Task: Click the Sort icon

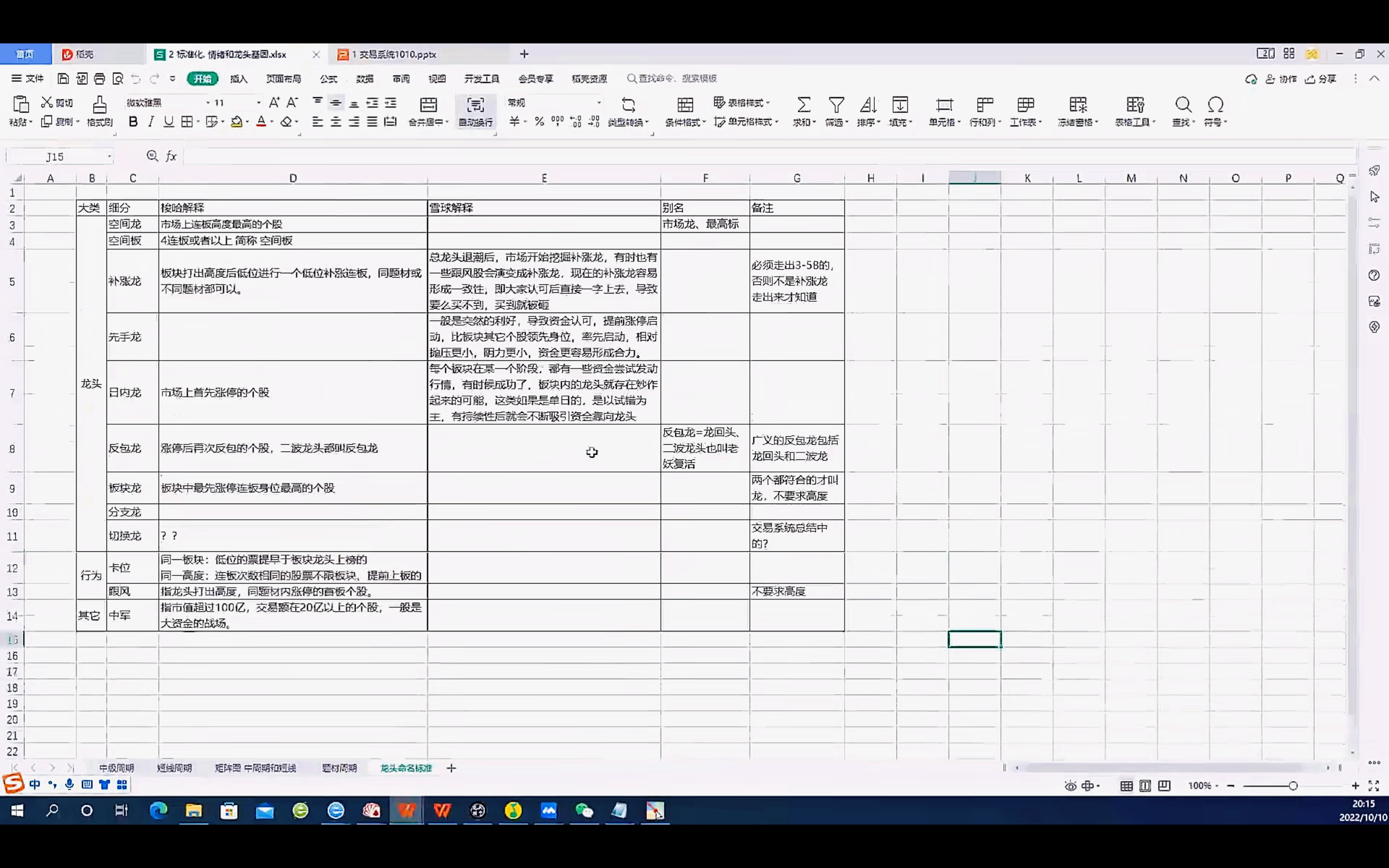Action: [x=868, y=105]
